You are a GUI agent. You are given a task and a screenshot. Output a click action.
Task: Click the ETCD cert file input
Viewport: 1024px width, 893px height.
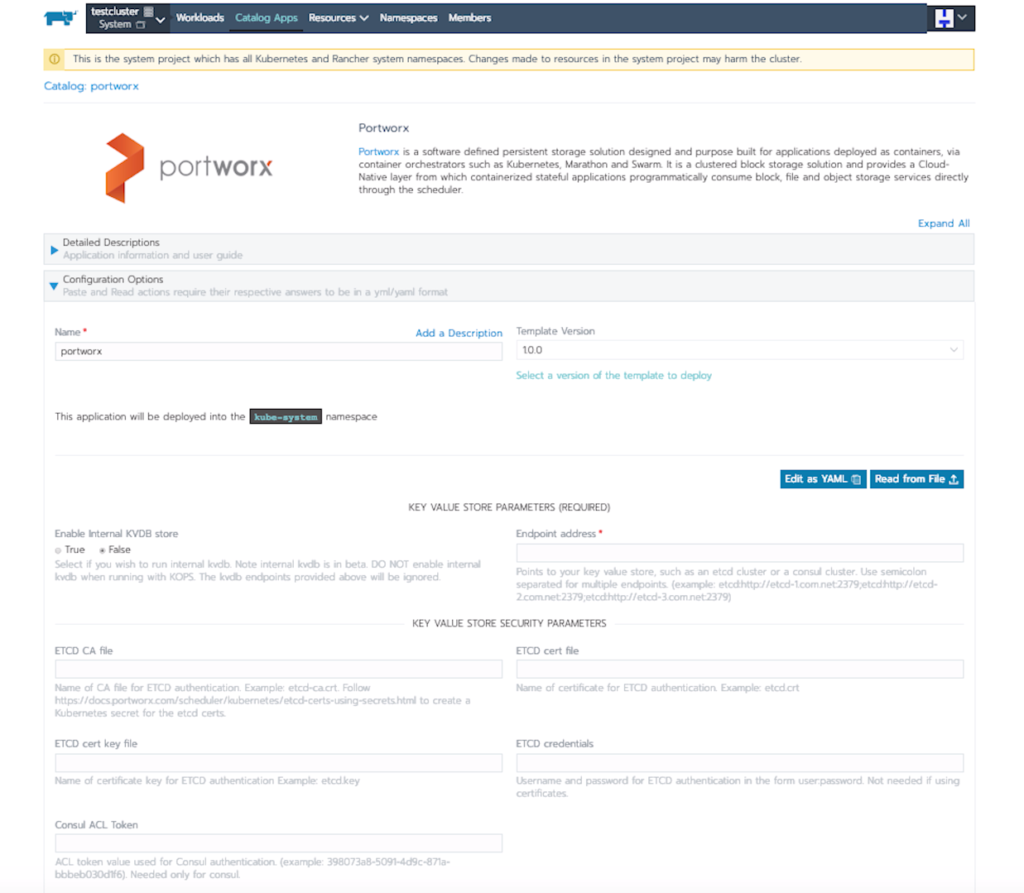tap(739, 669)
